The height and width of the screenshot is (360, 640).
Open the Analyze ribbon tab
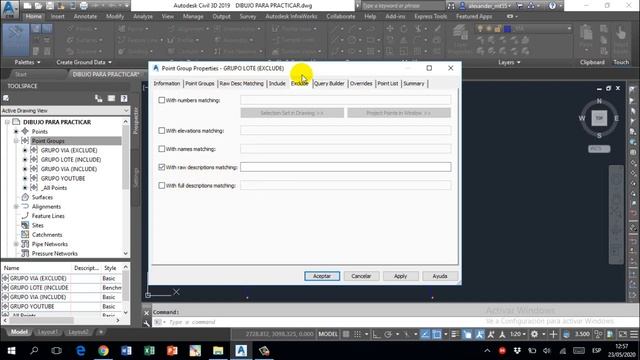[143, 16]
